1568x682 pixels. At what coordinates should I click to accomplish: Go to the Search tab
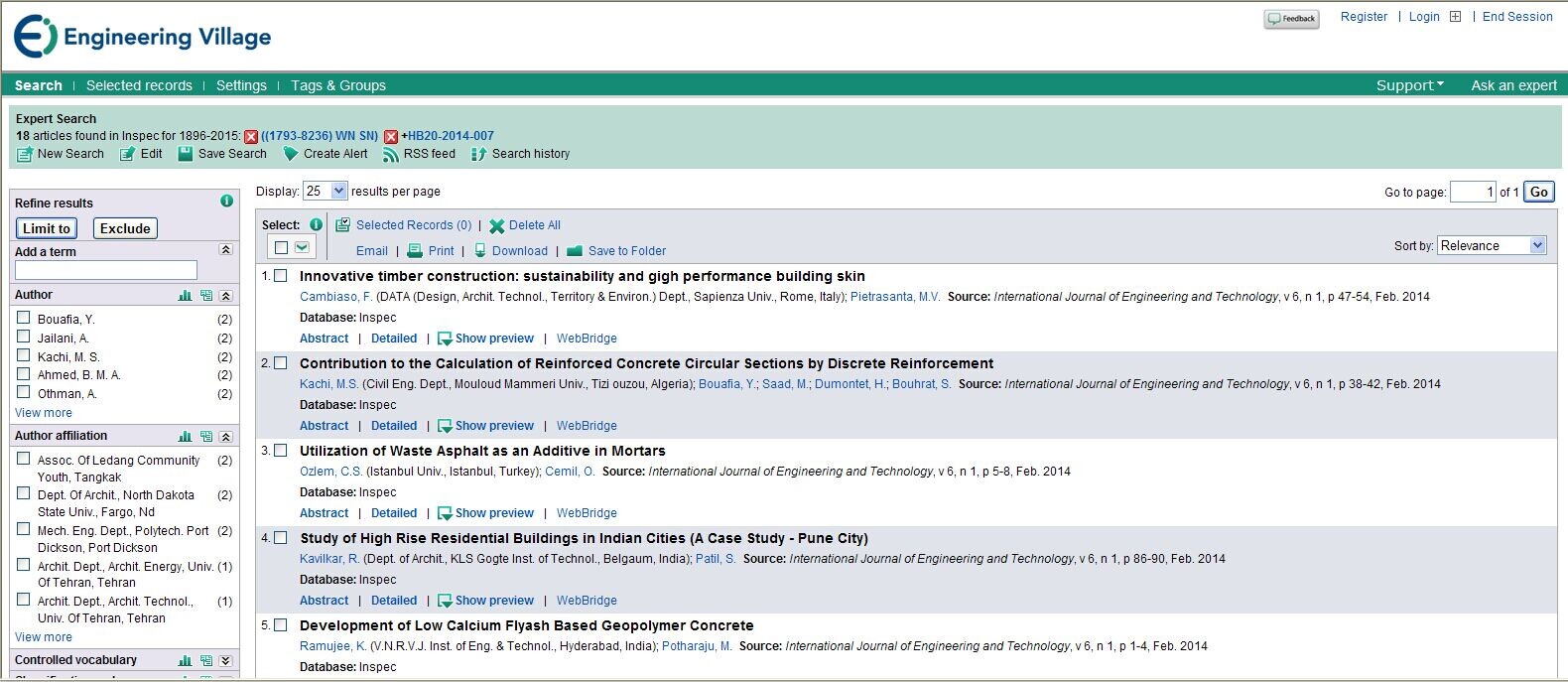tap(39, 85)
